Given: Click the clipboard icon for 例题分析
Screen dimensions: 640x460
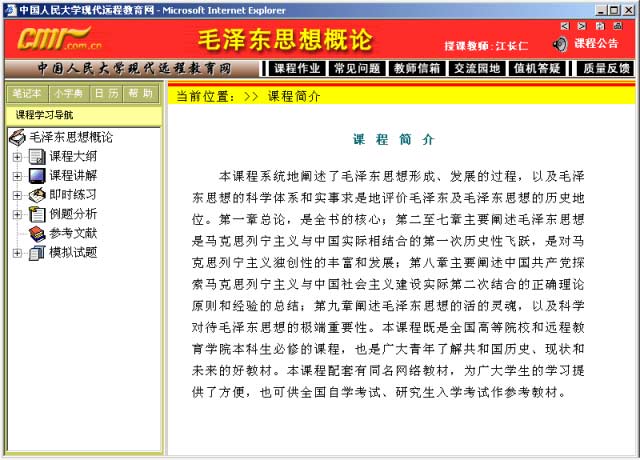Looking at the screenshot, I should click(37, 214).
